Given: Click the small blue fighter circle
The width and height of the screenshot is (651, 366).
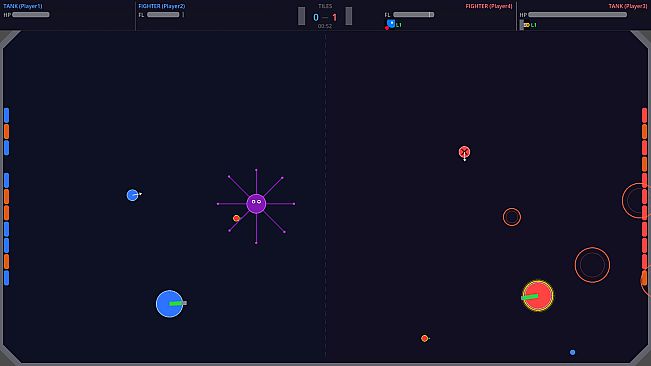Looking at the screenshot, I should click(x=132, y=195).
